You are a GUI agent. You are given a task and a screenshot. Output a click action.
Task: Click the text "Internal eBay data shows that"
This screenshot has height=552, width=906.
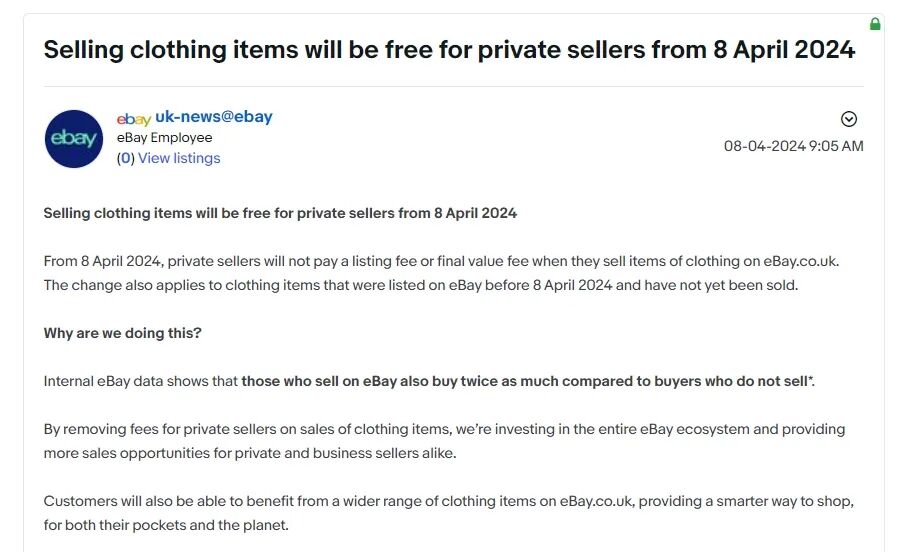(x=140, y=381)
